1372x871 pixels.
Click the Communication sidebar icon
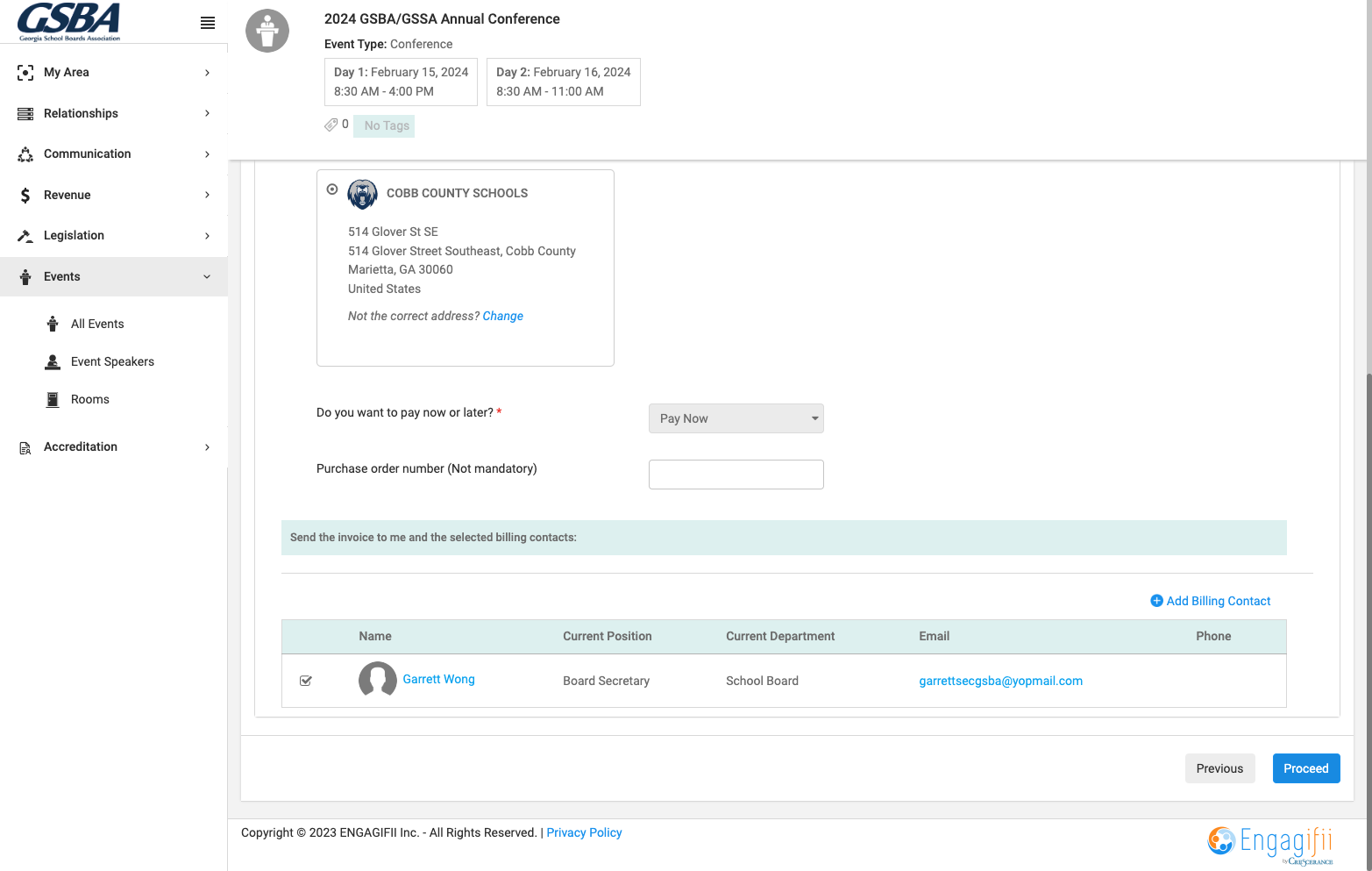[25, 154]
